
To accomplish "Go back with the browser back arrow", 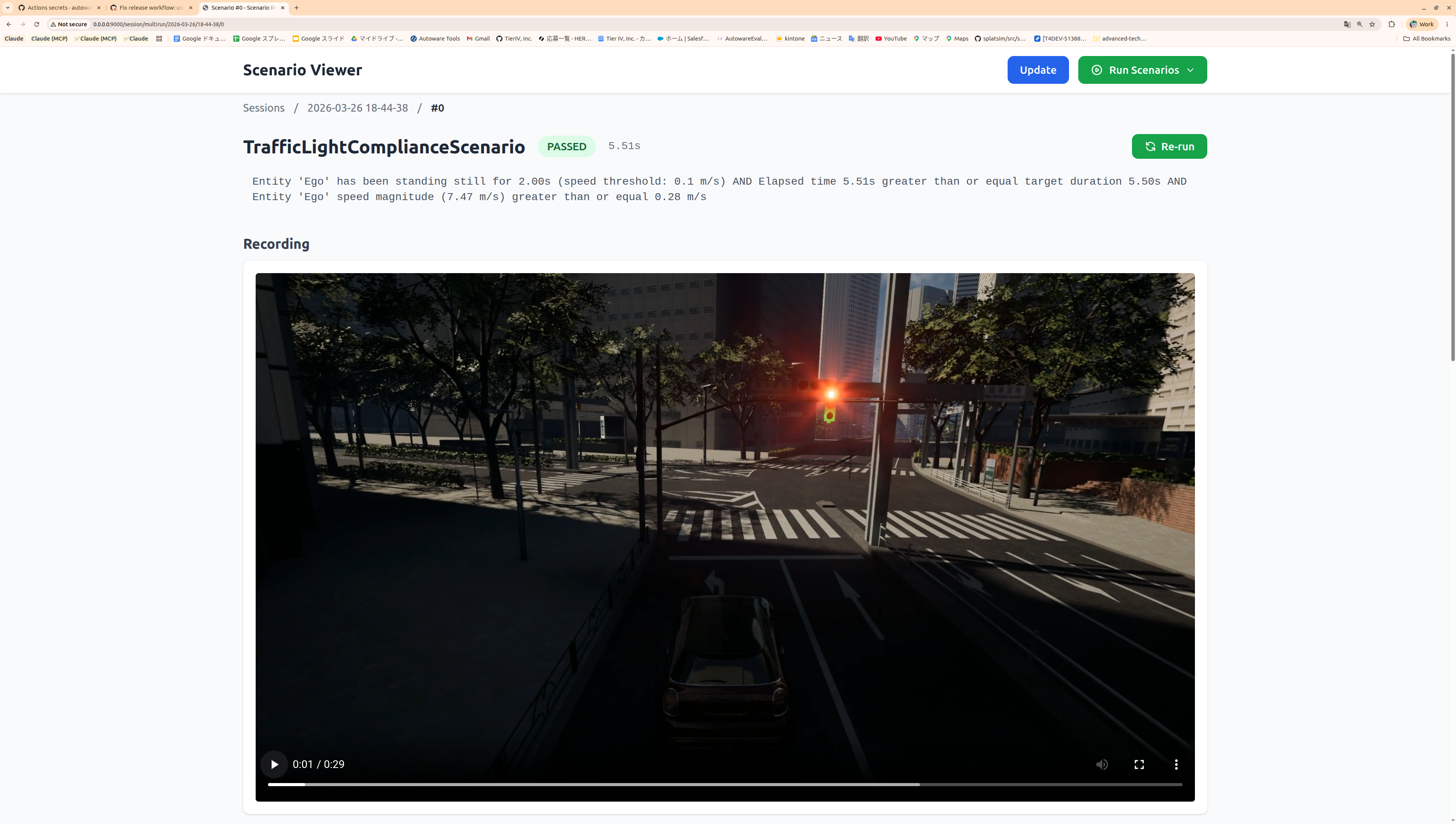I will [8, 24].
